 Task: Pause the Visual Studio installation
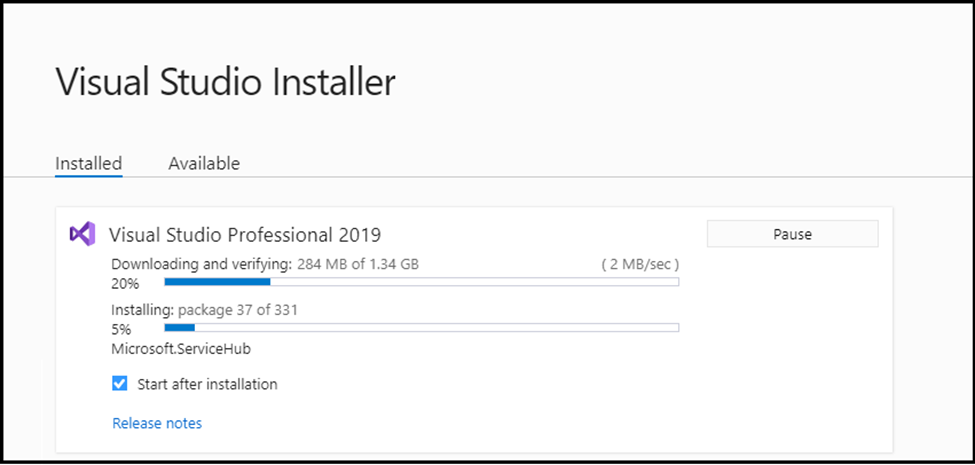792,234
